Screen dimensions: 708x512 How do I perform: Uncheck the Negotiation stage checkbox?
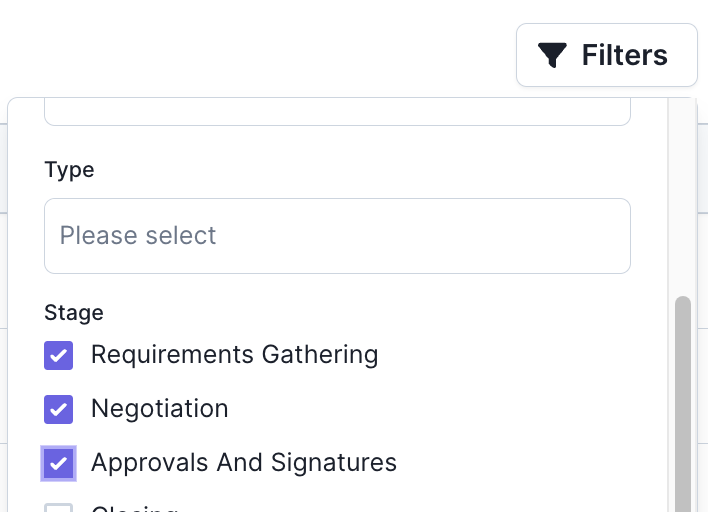[58, 410]
